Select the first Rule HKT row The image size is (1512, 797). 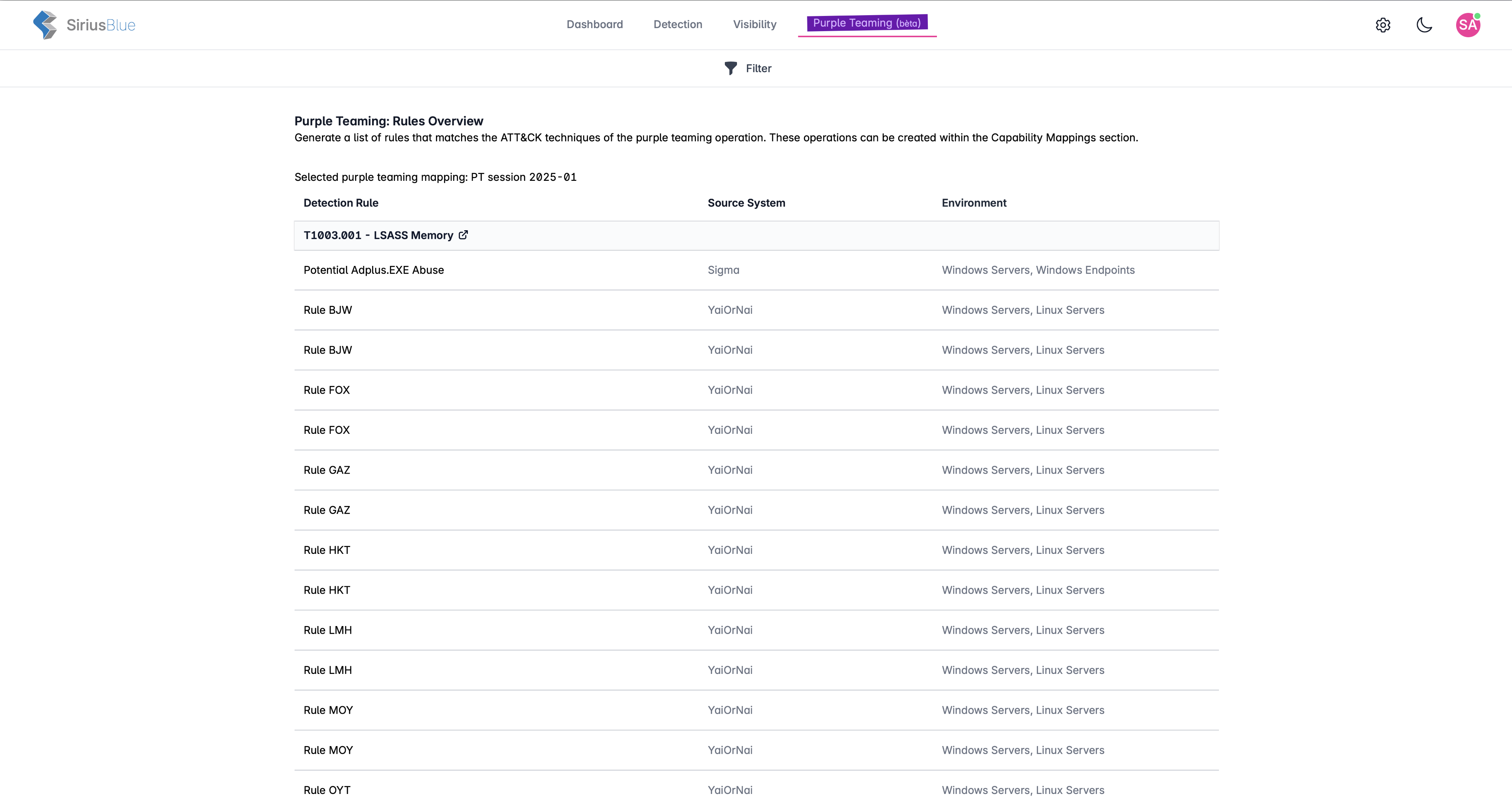point(326,550)
